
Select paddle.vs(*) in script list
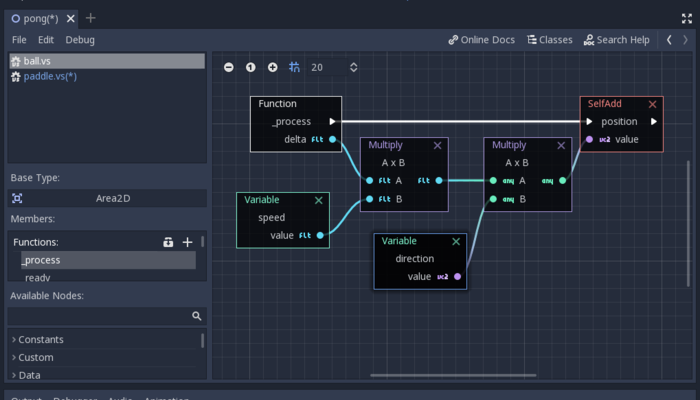49,76
